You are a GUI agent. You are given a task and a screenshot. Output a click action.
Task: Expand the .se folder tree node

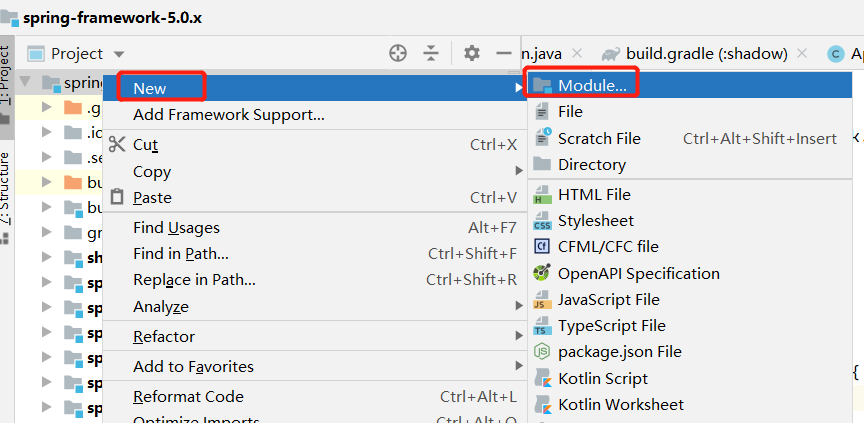(47, 158)
